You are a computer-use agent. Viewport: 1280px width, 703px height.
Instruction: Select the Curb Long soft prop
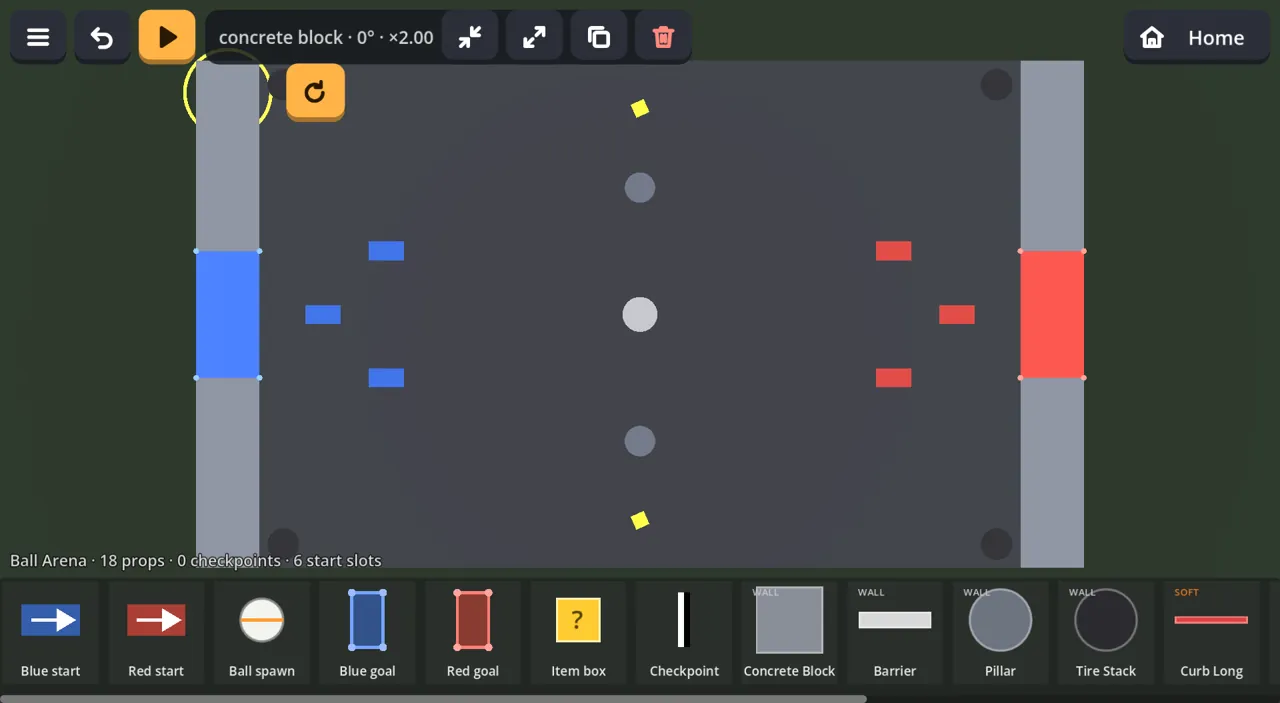point(1211,632)
